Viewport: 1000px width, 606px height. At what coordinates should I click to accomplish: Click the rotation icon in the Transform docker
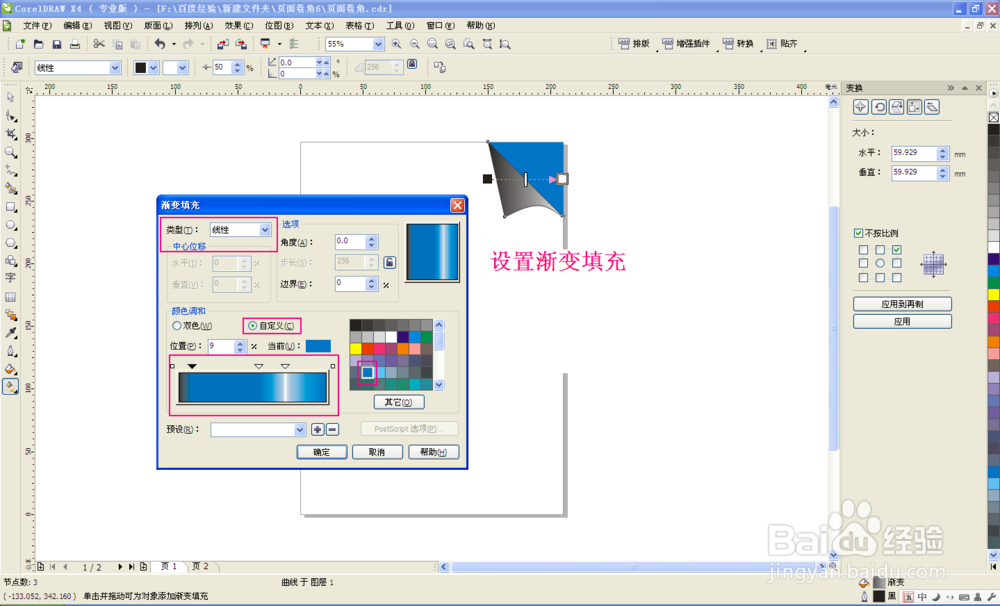pyautogui.click(x=879, y=106)
